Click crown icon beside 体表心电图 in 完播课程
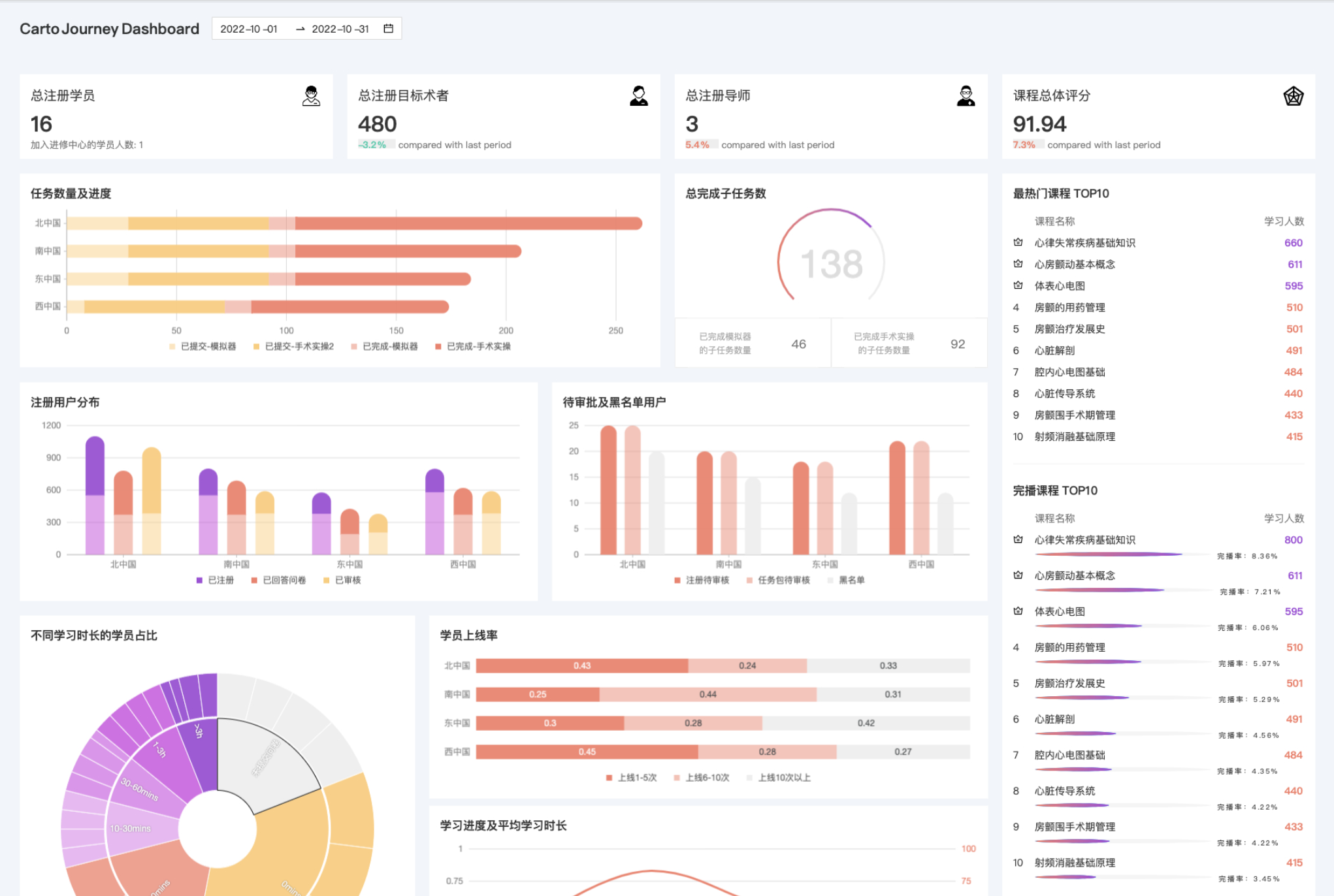 click(1018, 611)
